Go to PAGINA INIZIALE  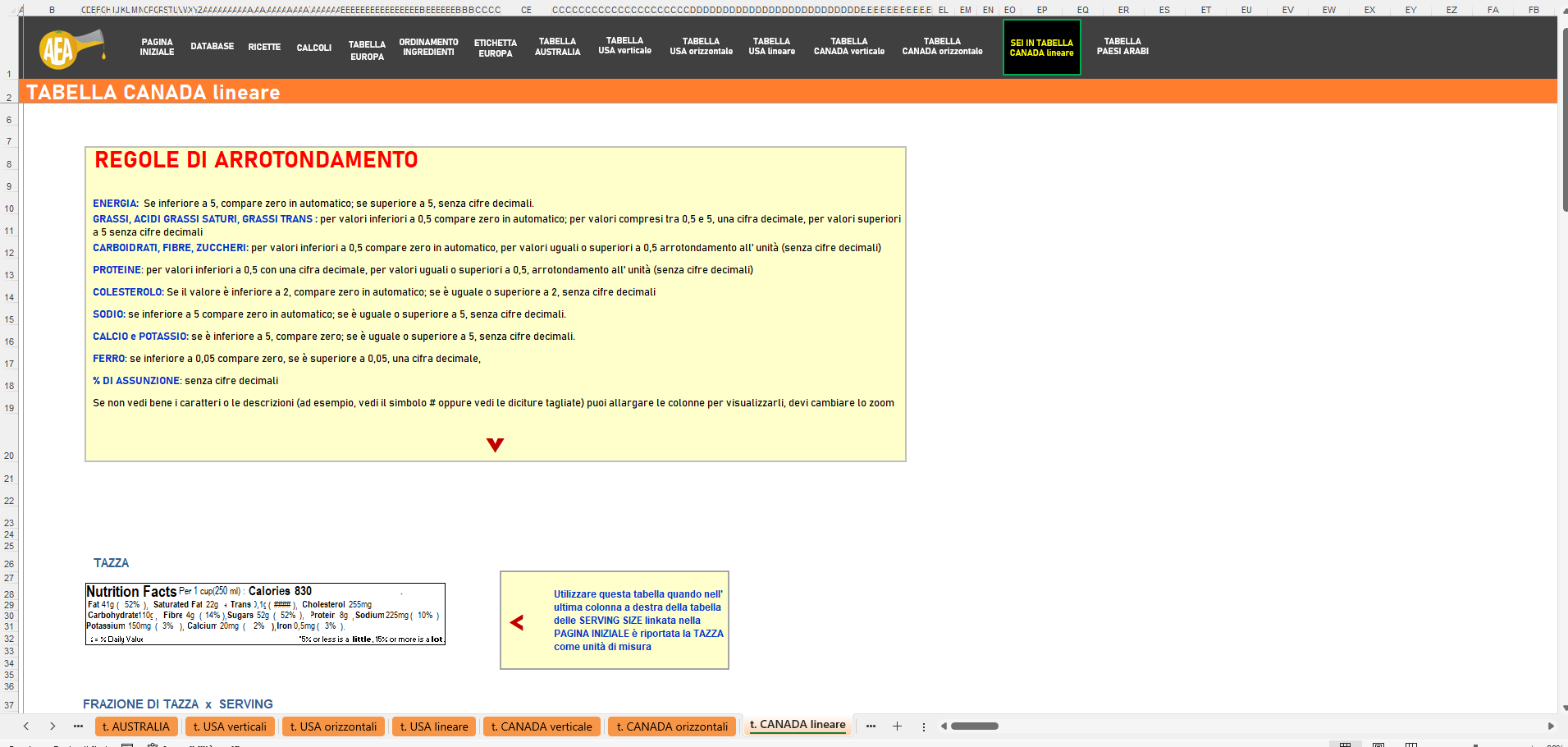pos(157,47)
